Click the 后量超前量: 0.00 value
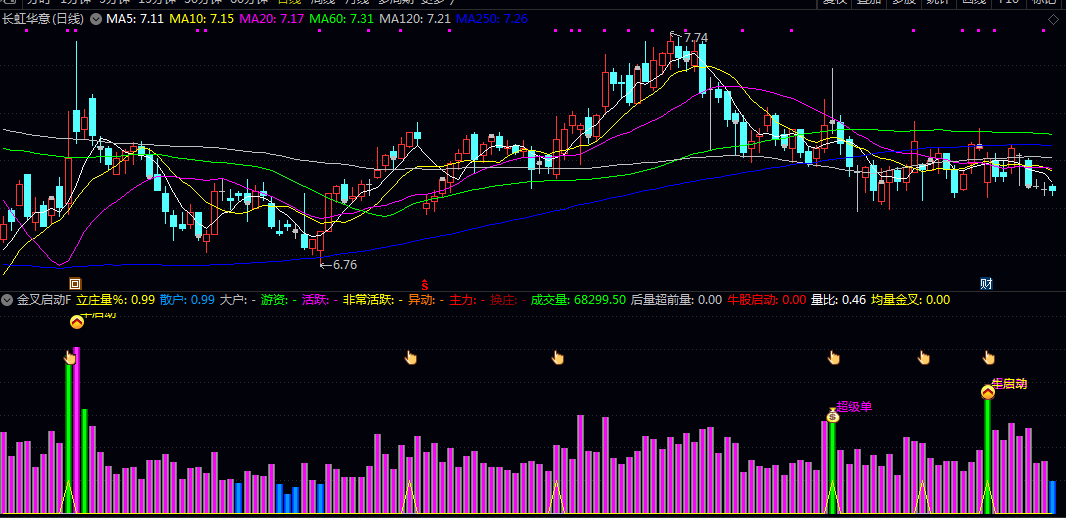The image size is (1066, 518). coord(676,300)
